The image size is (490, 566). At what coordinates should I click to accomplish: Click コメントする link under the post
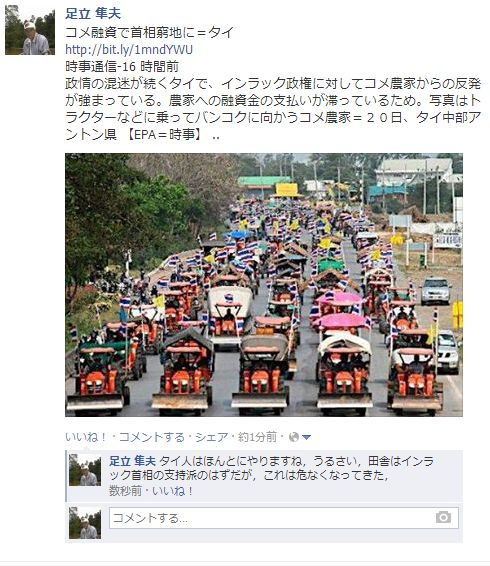click(x=152, y=437)
